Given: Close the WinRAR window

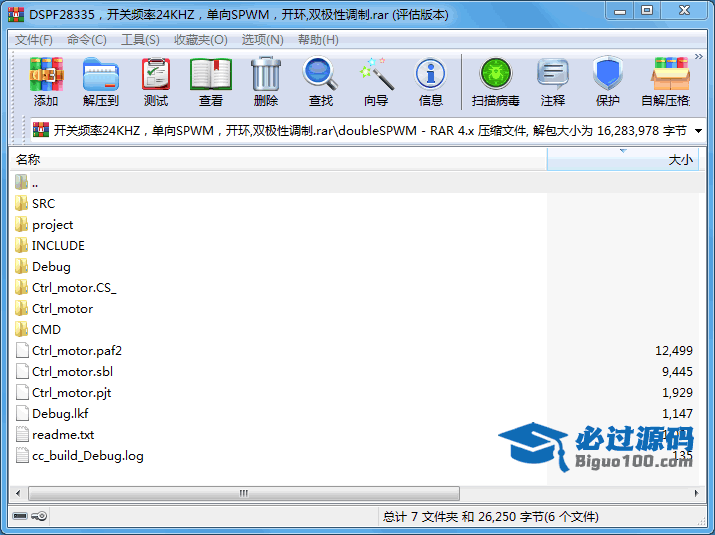Looking at the screenshot, I should pyautogui.click(x=684, y=11).
